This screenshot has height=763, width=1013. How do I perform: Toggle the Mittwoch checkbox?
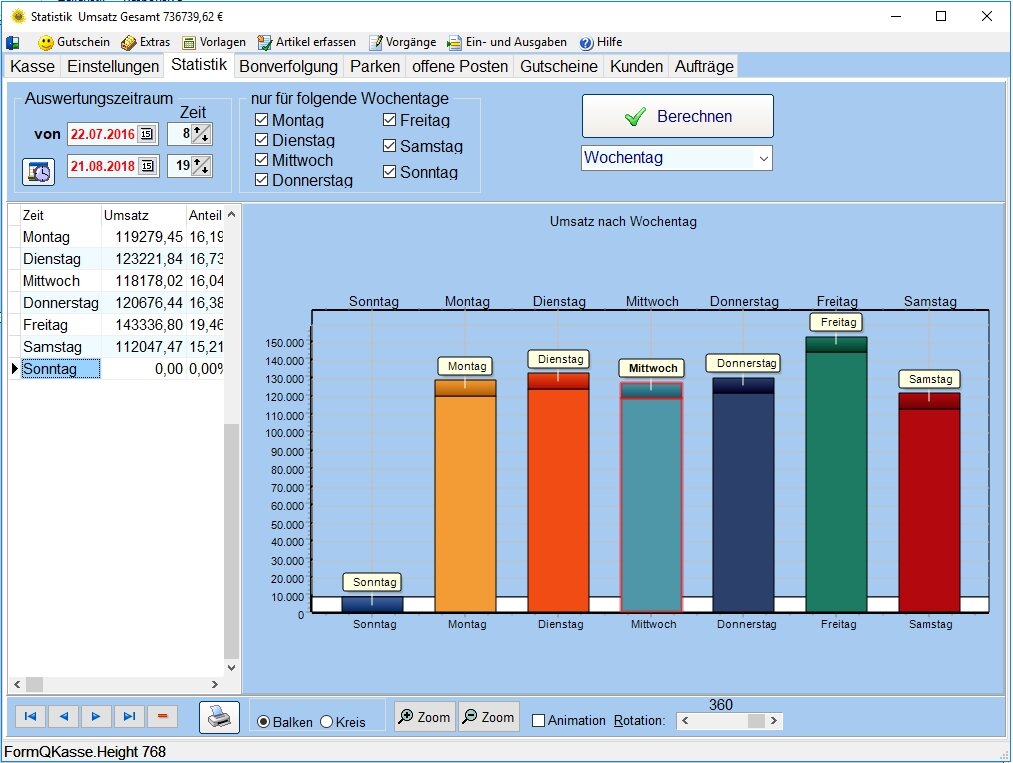click(261, 160)
